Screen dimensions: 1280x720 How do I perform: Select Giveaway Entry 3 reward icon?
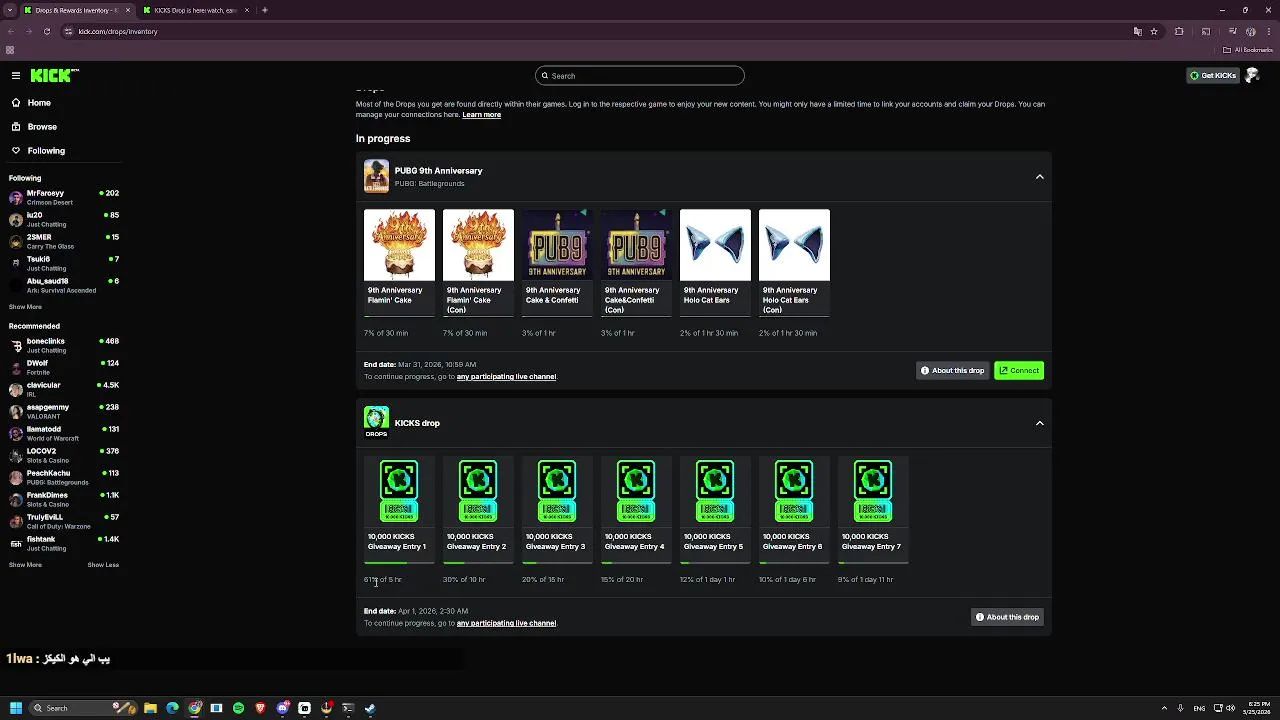point(557,491)
